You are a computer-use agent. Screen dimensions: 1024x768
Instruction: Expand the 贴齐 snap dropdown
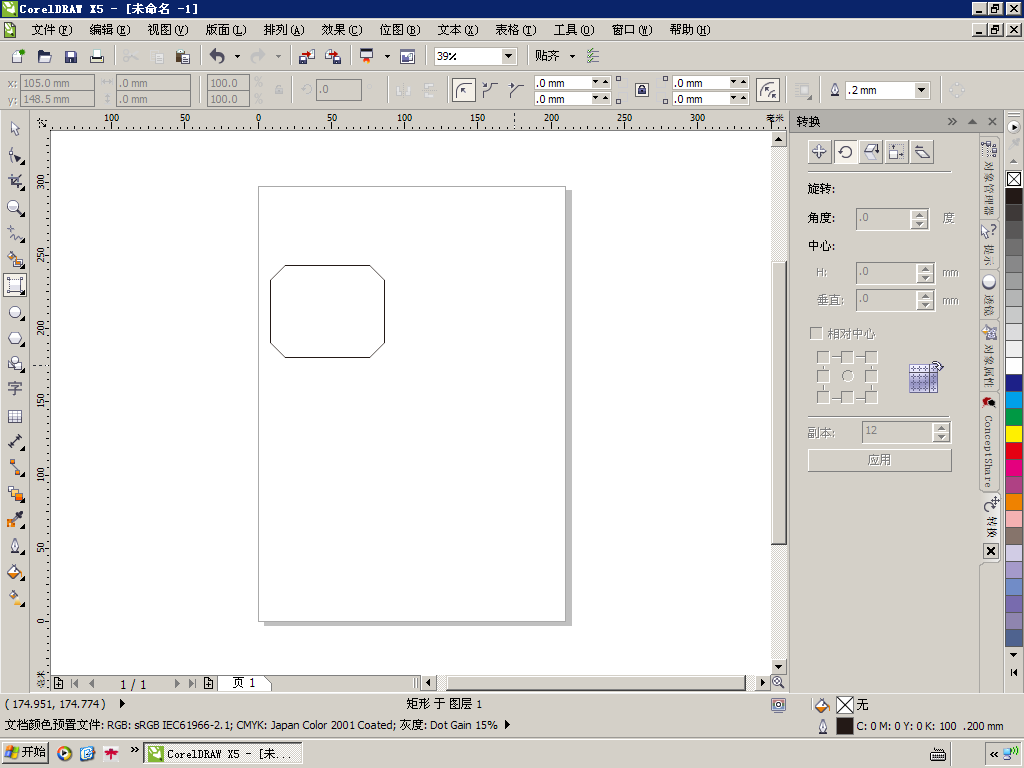point(572,56)
